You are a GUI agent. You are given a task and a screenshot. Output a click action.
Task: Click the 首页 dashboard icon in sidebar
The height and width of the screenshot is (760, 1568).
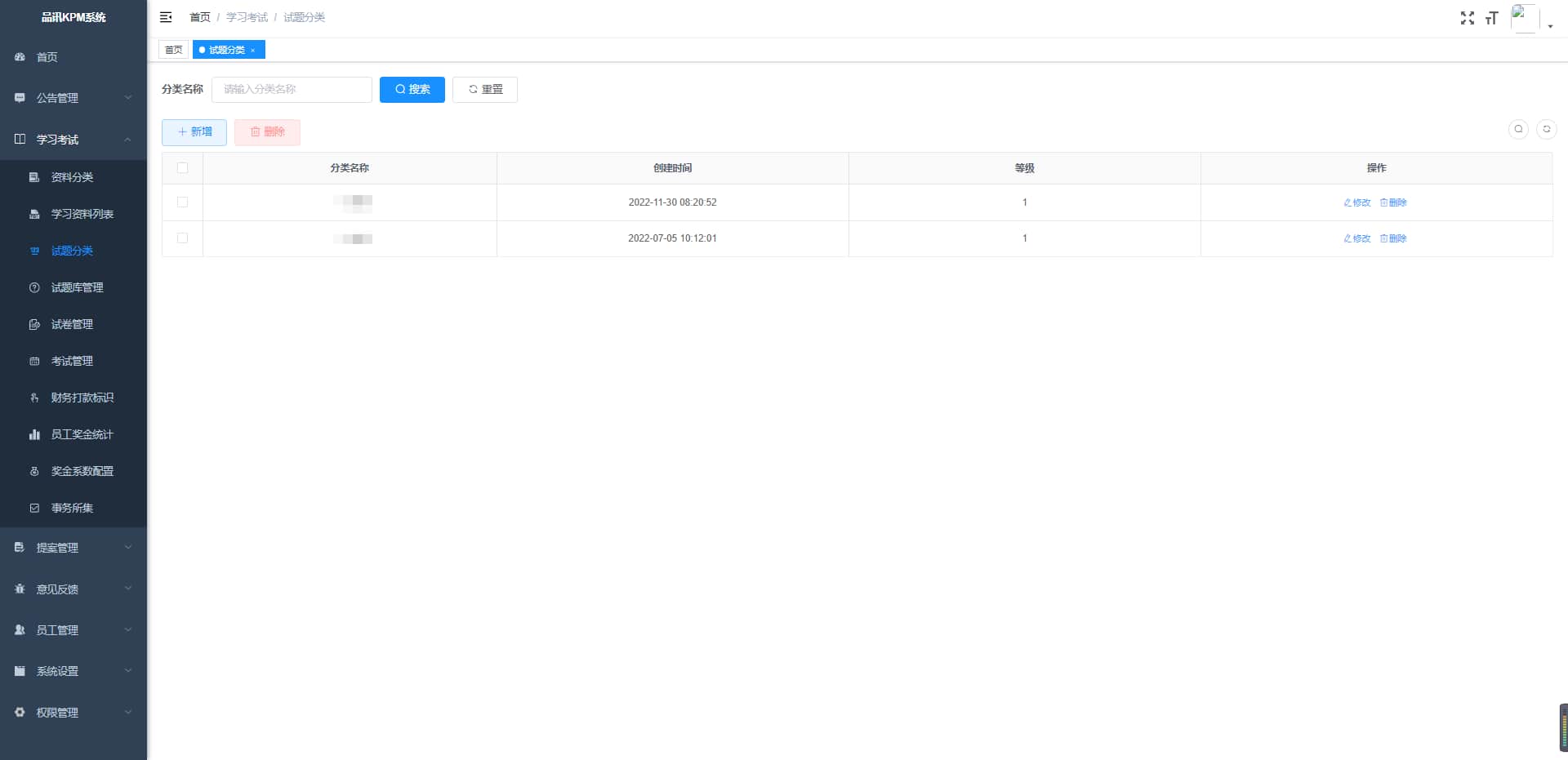pos(20,57)
